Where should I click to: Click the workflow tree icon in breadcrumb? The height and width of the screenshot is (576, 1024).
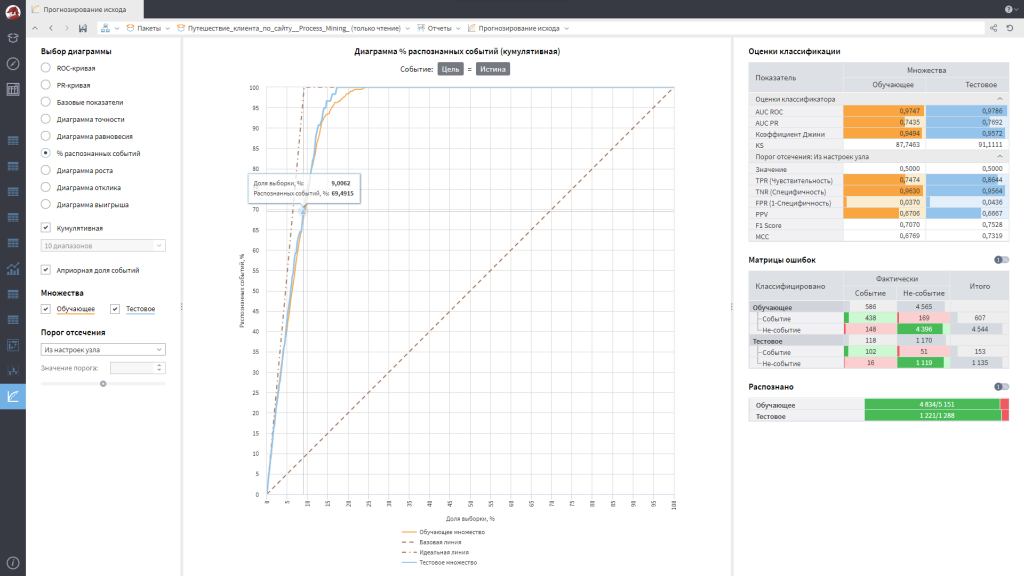pos(105,28)
